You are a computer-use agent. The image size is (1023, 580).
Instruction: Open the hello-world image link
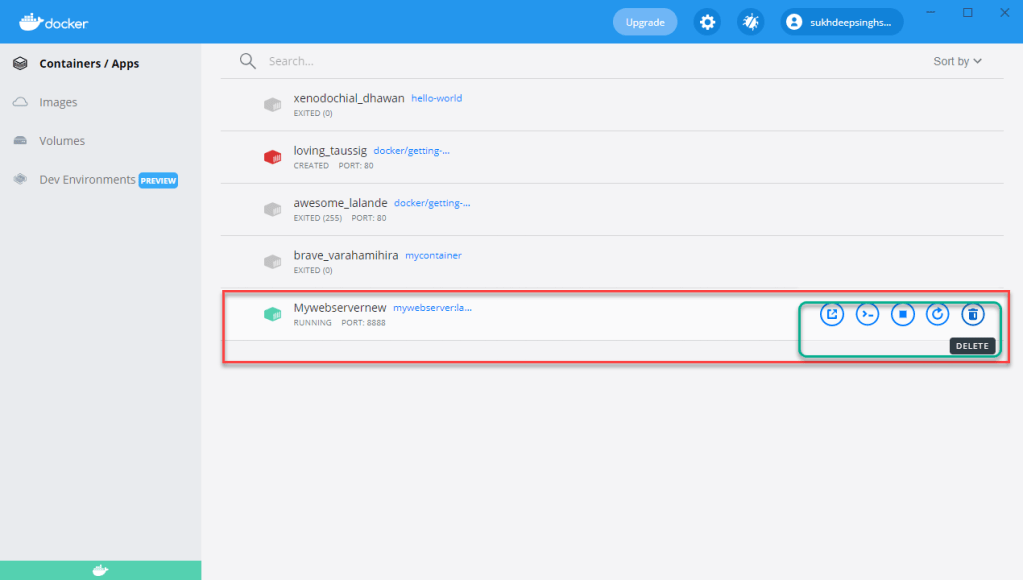(436, 99)
